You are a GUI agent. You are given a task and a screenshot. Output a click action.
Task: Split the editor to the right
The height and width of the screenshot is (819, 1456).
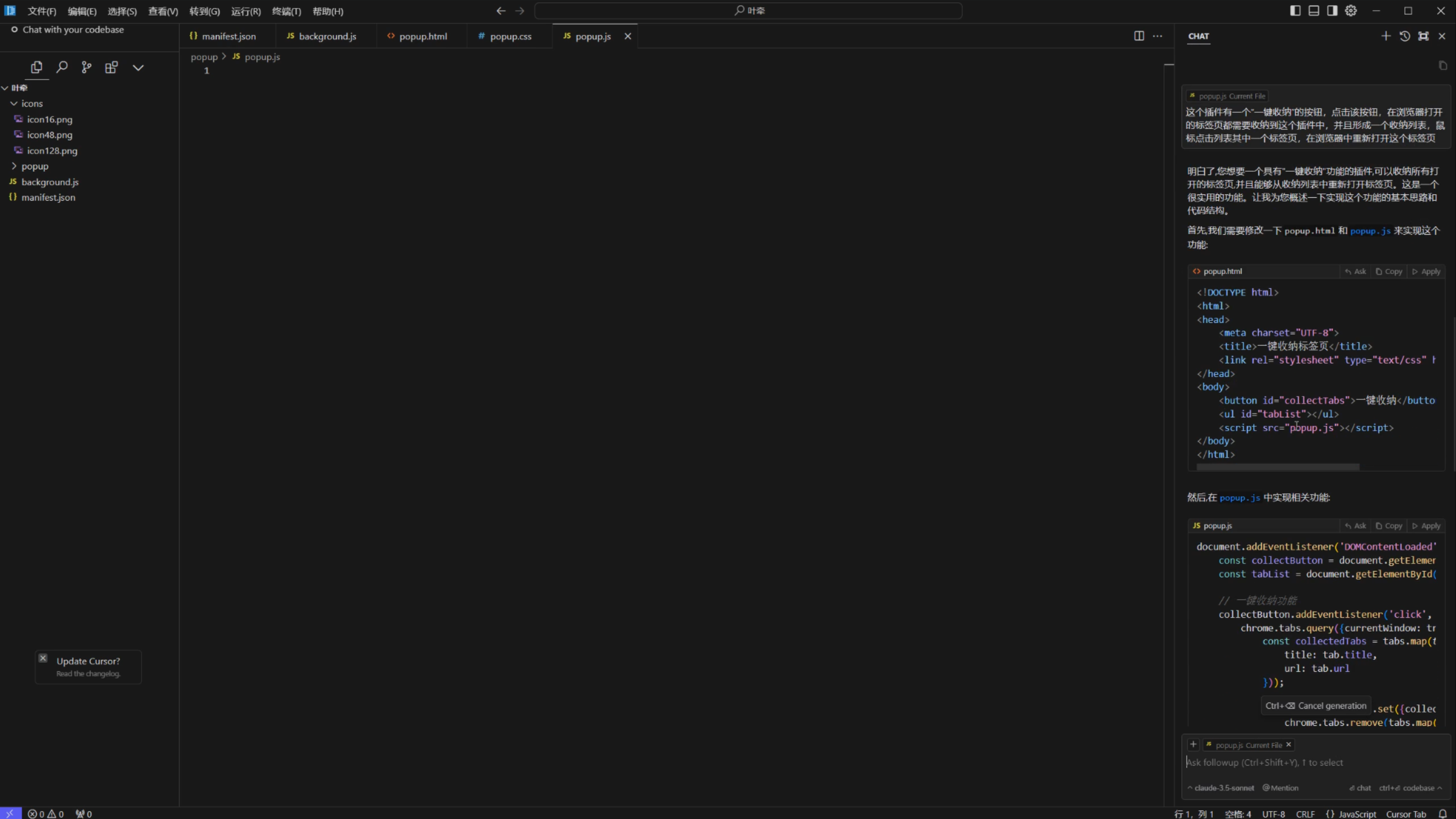1139,36
